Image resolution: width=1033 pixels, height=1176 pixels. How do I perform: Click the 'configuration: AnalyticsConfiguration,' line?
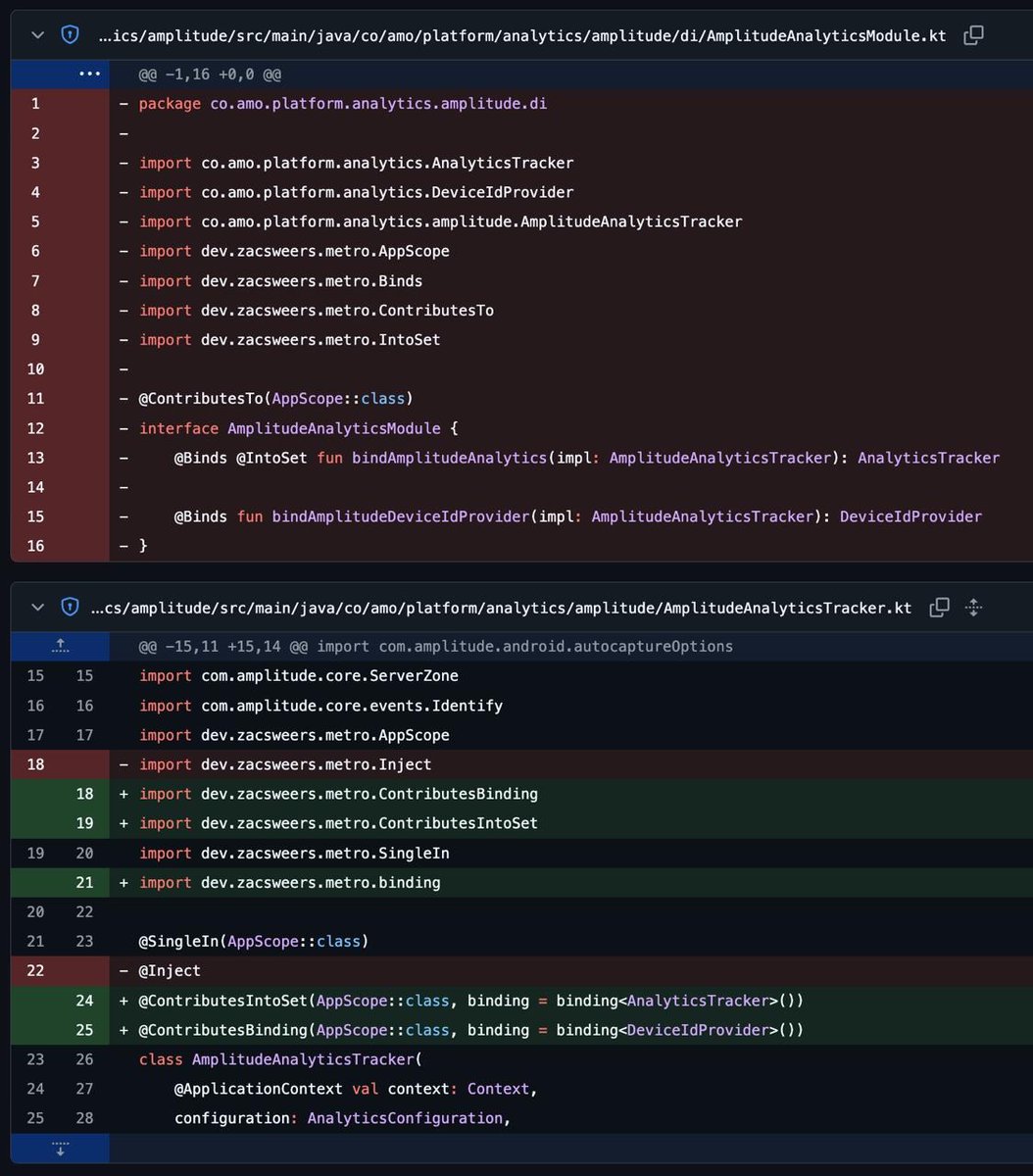[342, 1118]
